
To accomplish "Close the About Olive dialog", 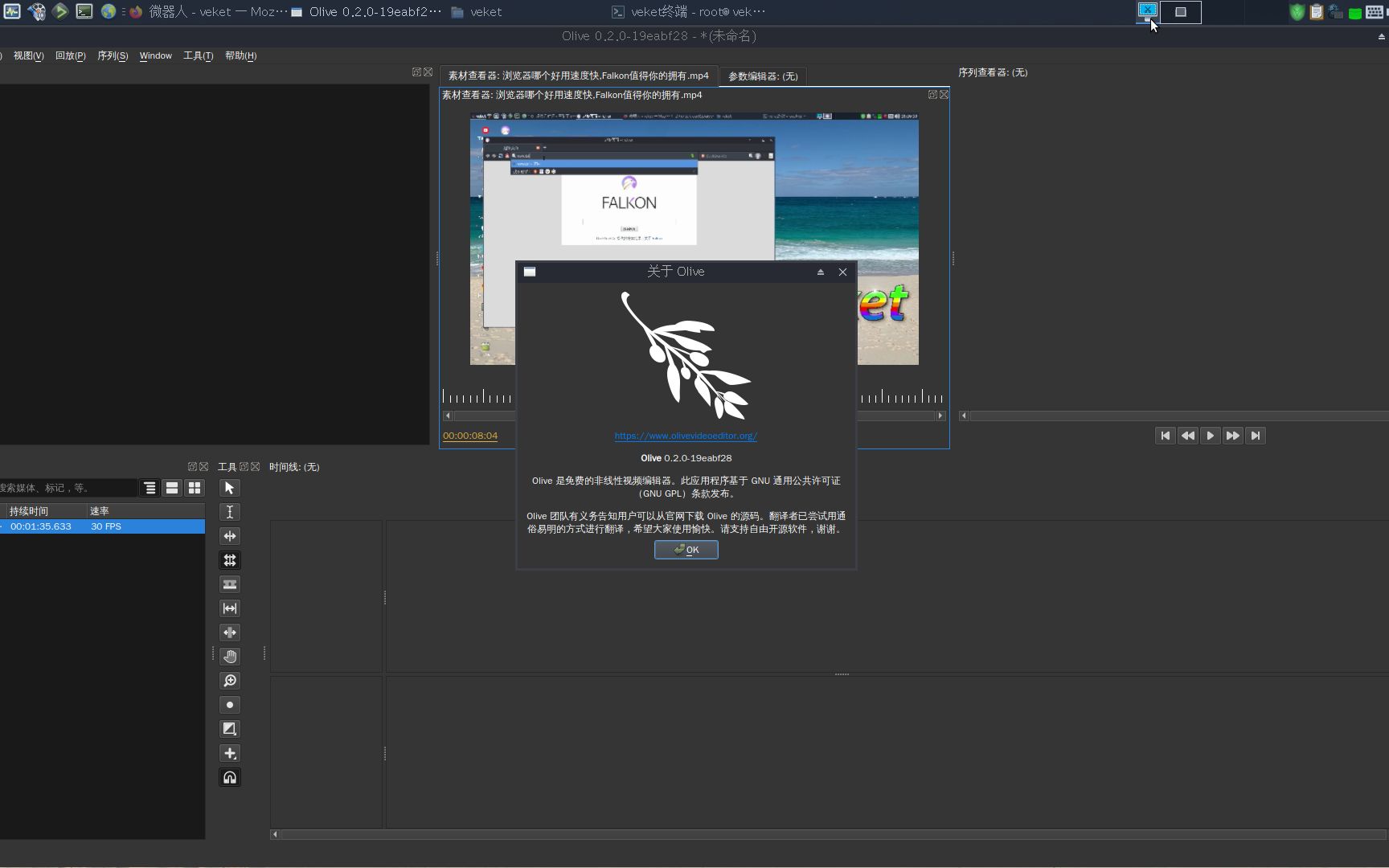I will tap(842, 272).
